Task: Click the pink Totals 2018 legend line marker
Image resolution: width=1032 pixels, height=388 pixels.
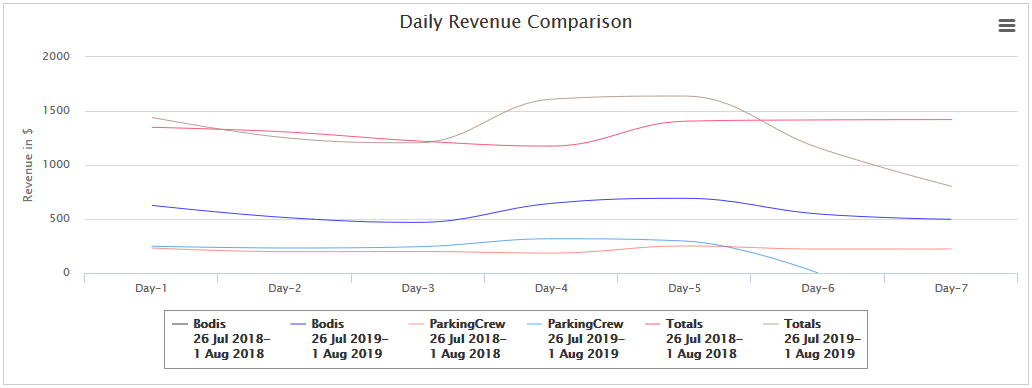Action: click(653, 324)
